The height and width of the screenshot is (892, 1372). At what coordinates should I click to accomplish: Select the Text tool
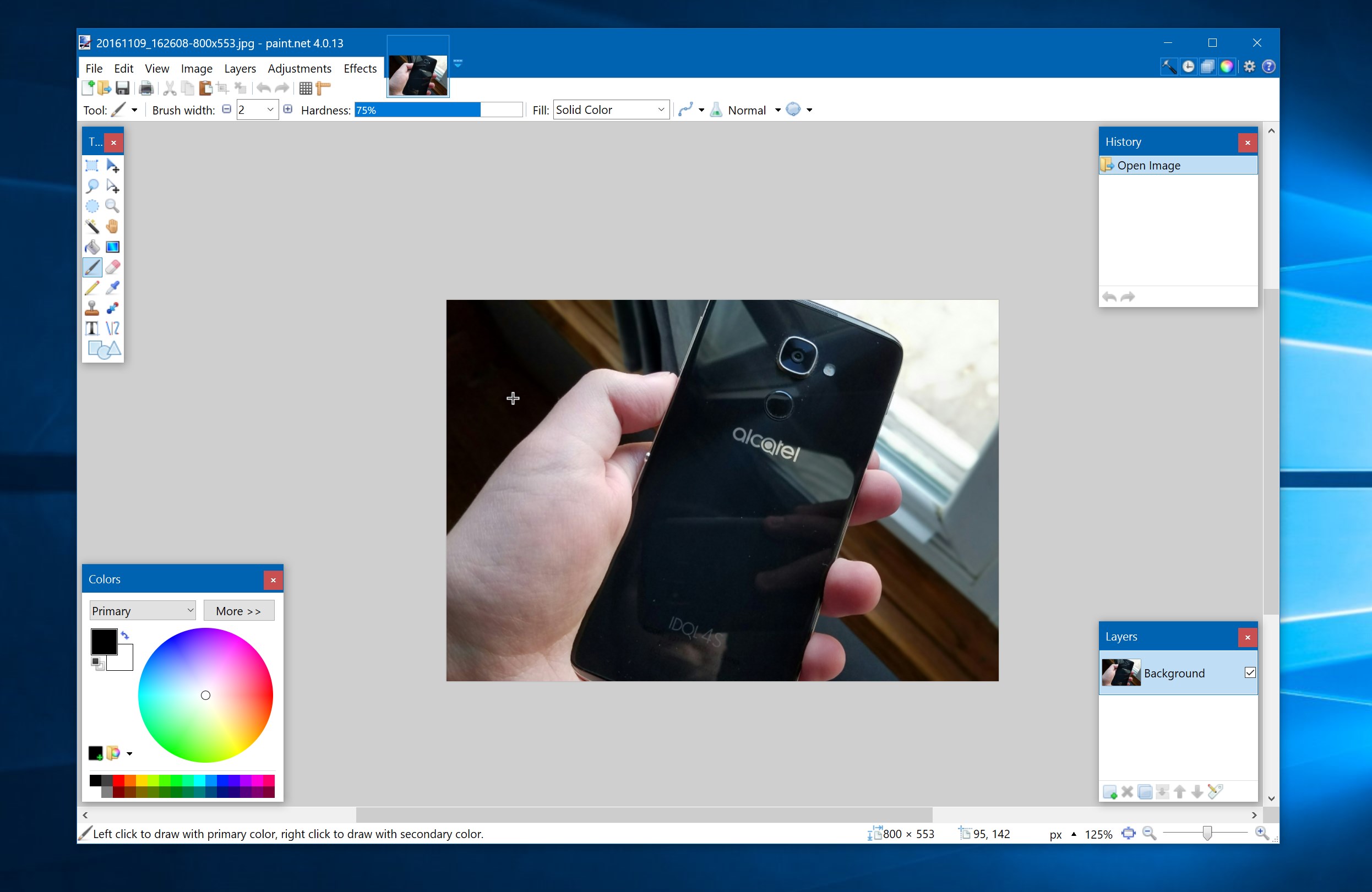pos(91,329)
